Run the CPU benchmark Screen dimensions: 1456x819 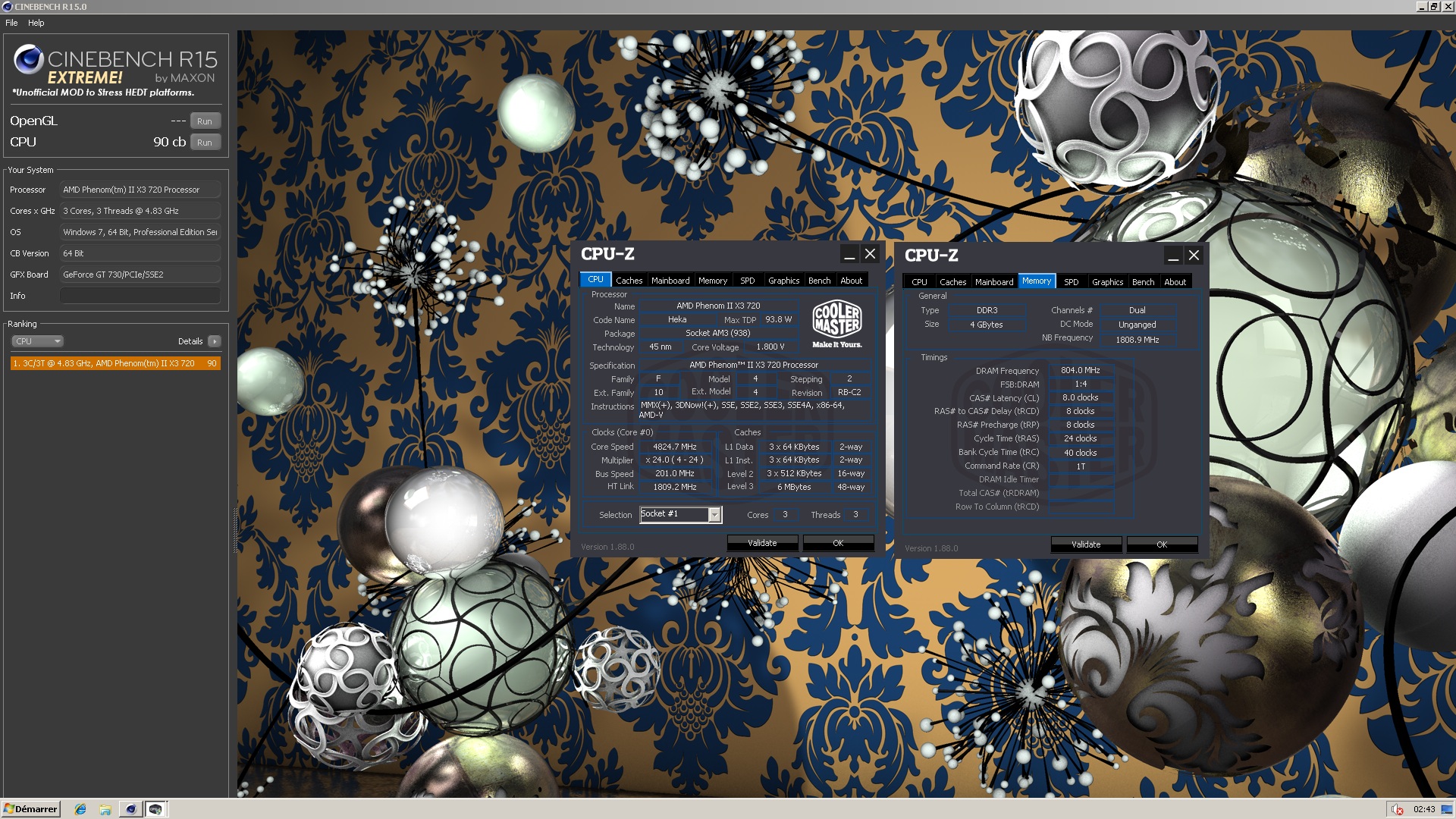coord(205,143)
